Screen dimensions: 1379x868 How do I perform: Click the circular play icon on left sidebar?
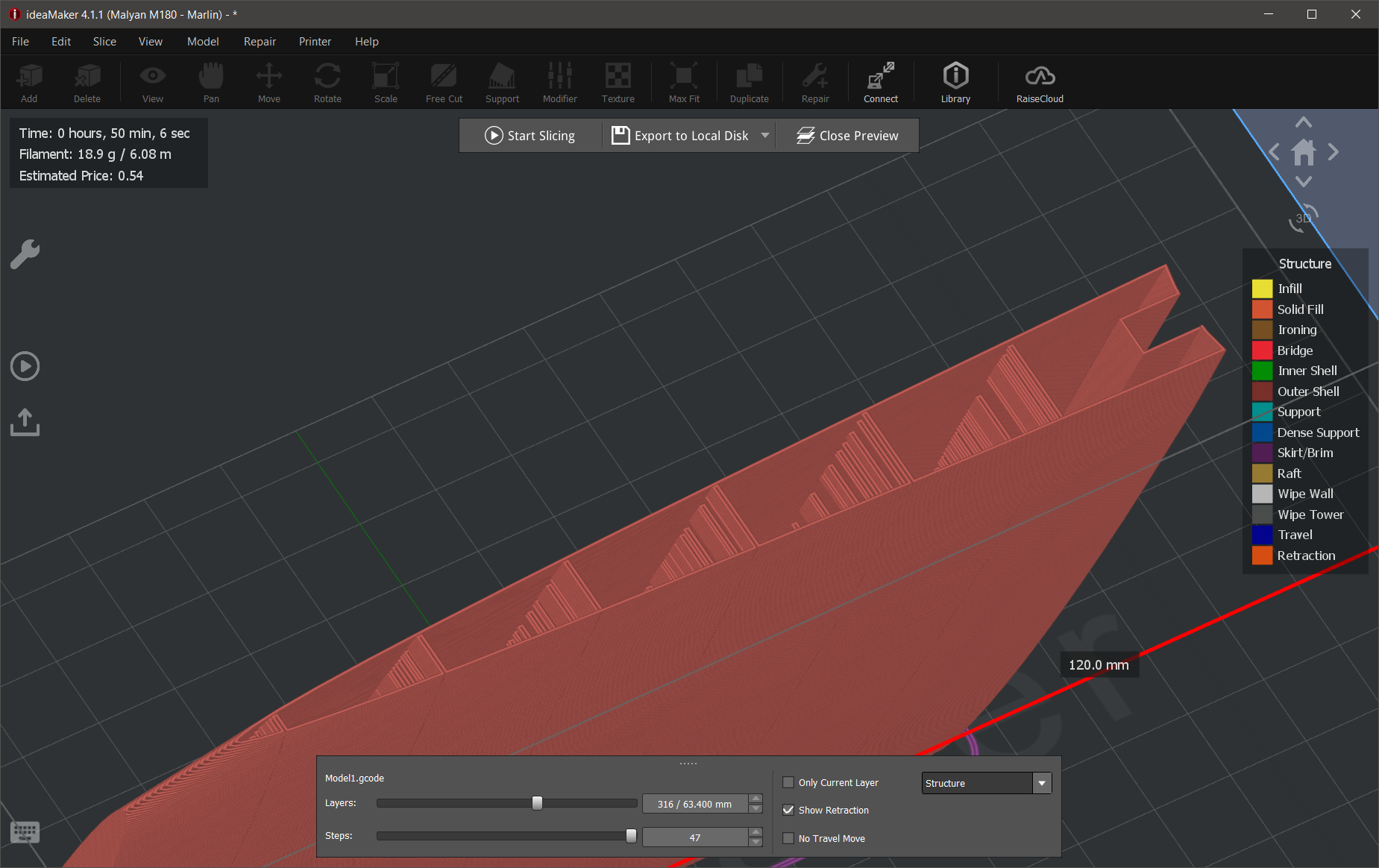[x=25, y=366]
